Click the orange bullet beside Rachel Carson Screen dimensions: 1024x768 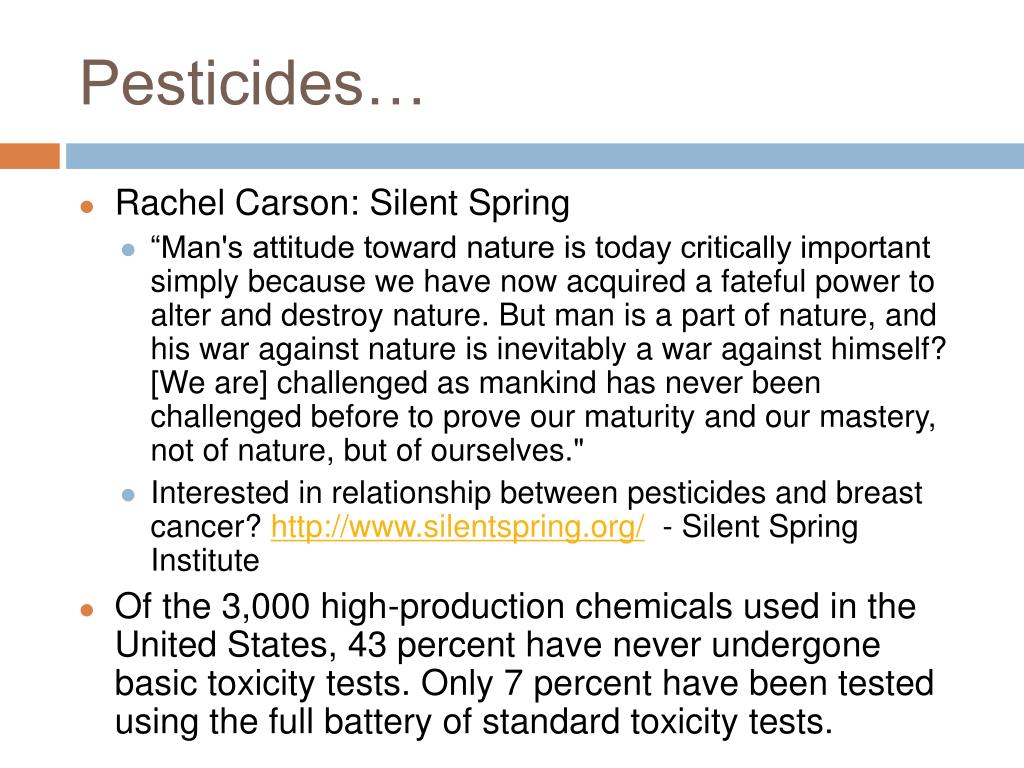[88, 207]
